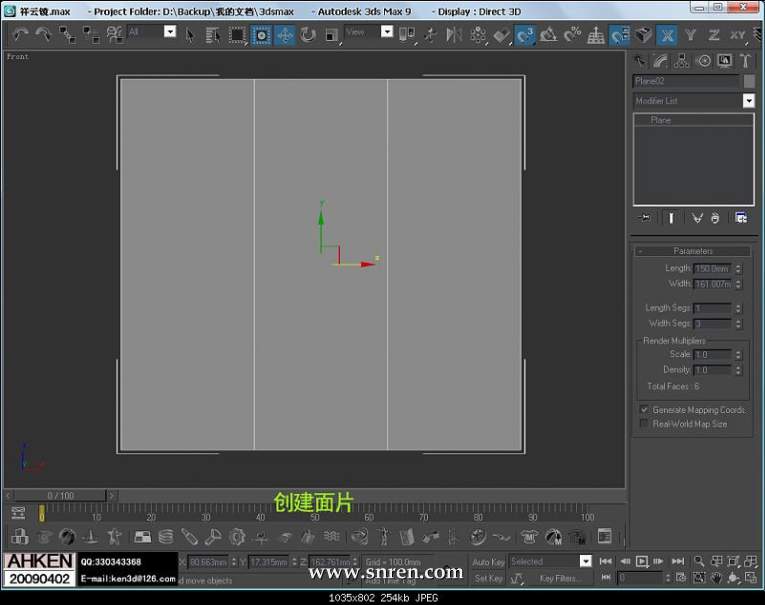Click the Length Segs spinner arrows
765x605 pixels.
pyautogui.click(x=738, y=308)
